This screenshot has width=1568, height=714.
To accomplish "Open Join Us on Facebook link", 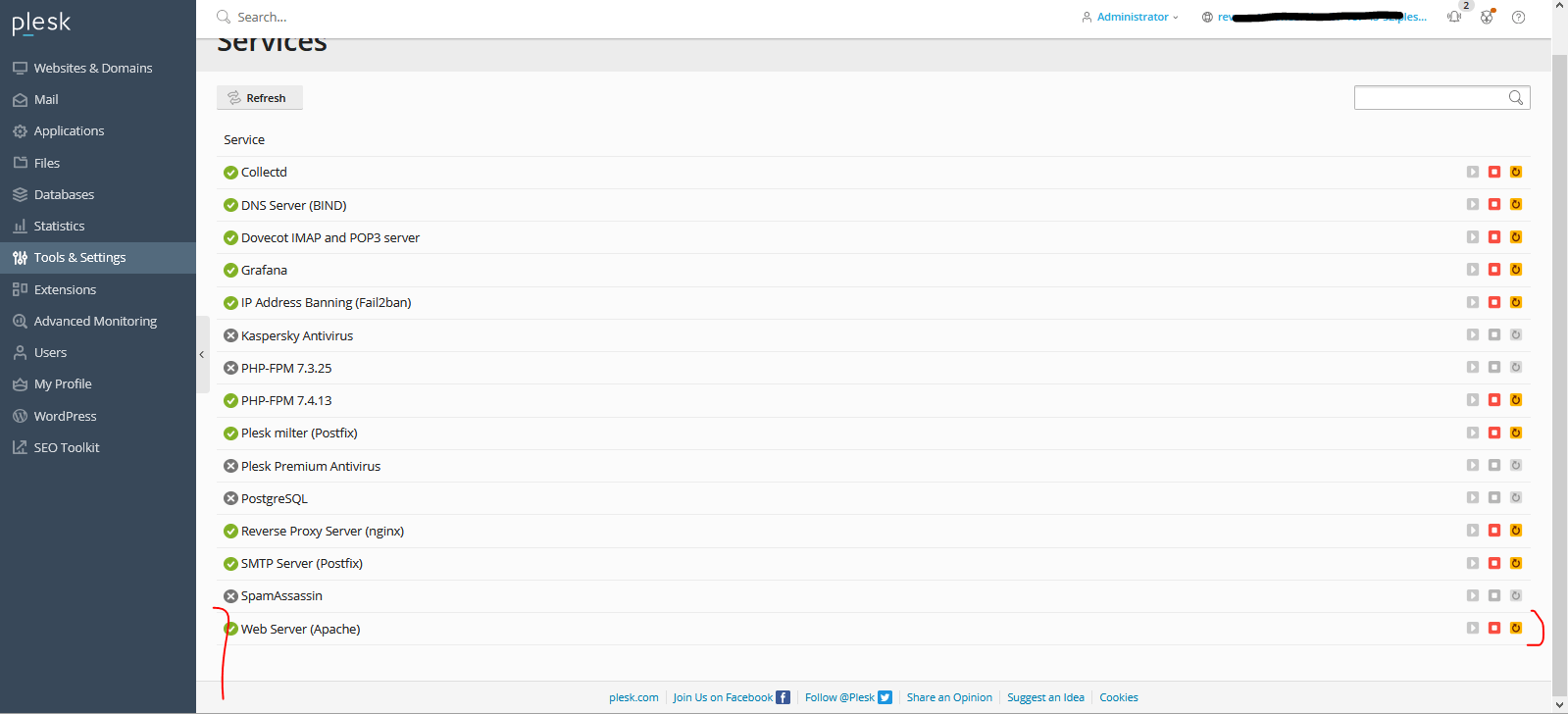I will pos(732,697).
